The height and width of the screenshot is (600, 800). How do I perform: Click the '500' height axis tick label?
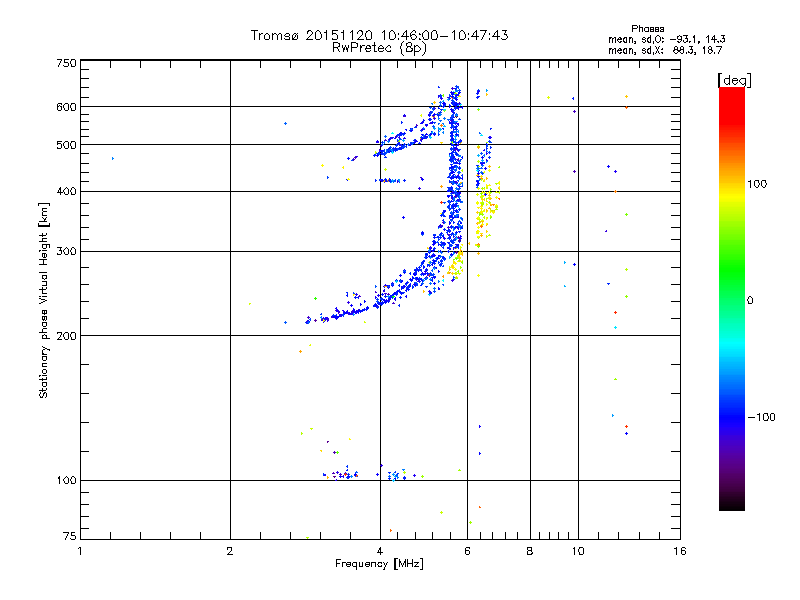pos(66,145)
